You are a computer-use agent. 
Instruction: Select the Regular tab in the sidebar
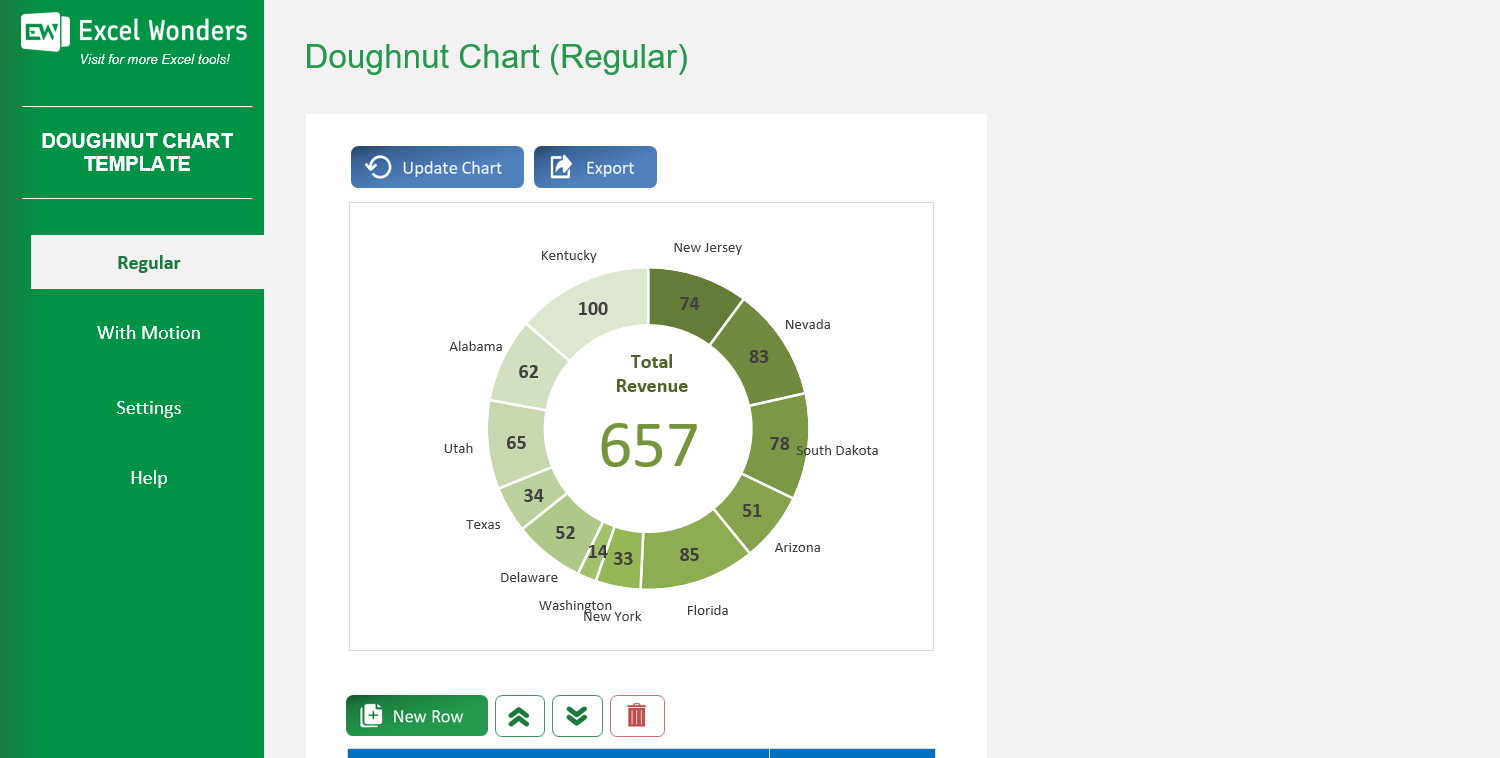click(x=148, y=262)
